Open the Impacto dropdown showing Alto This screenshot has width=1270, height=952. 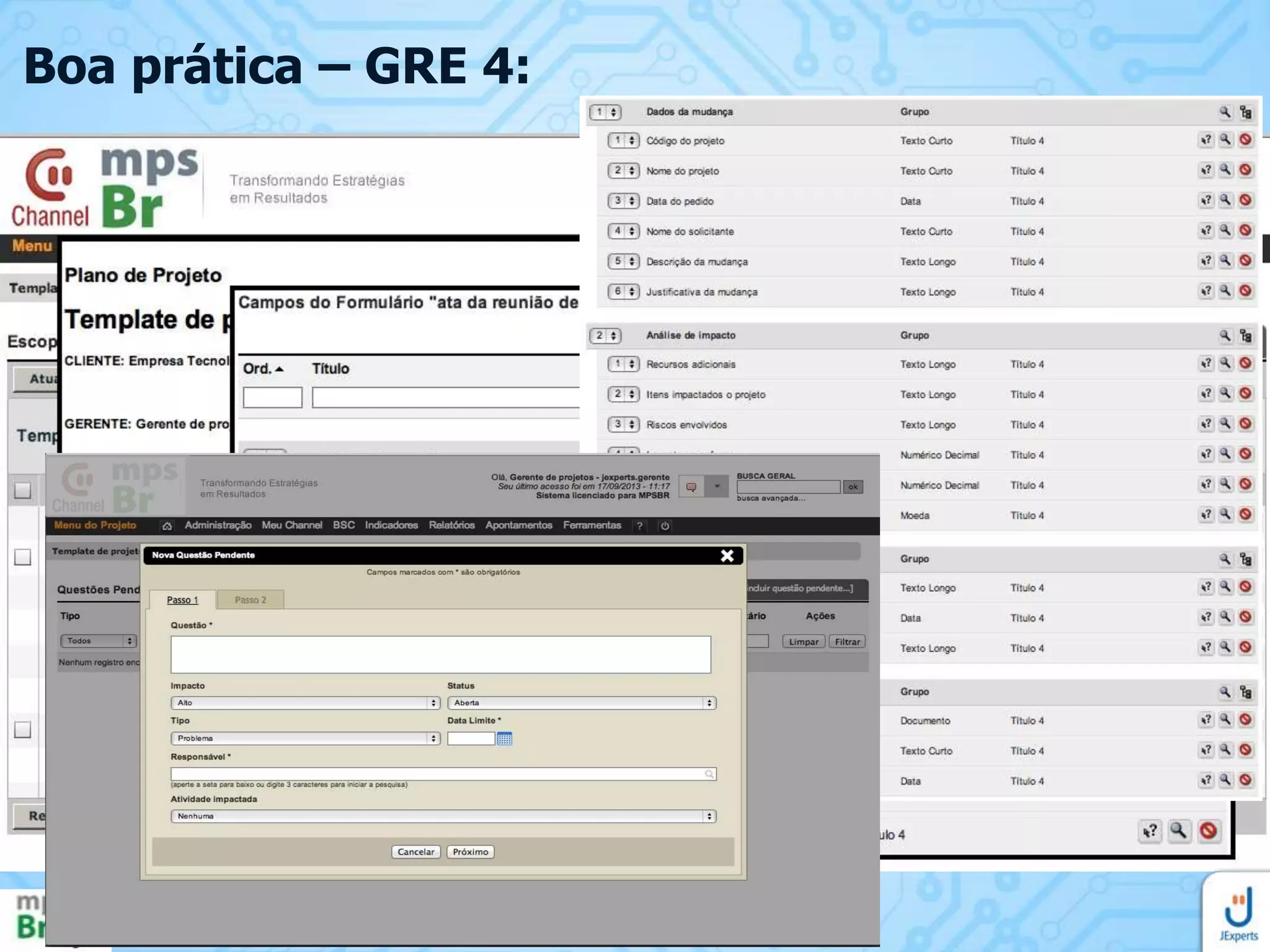click(x=305, y=703)
